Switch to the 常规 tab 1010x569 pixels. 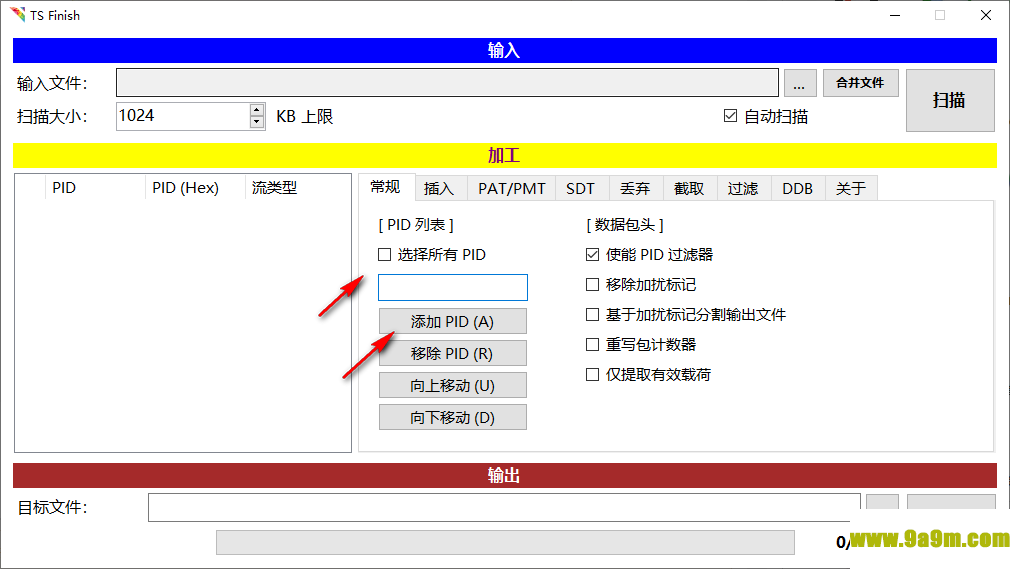[385, 187]
